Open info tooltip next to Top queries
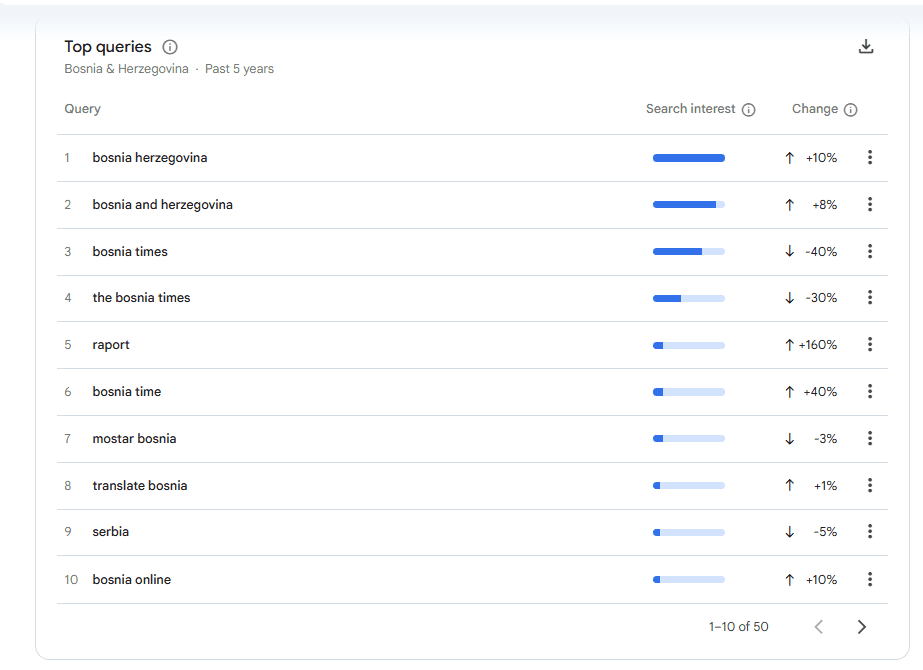This screenshot has height=670, width=923. tap(170, 47)
